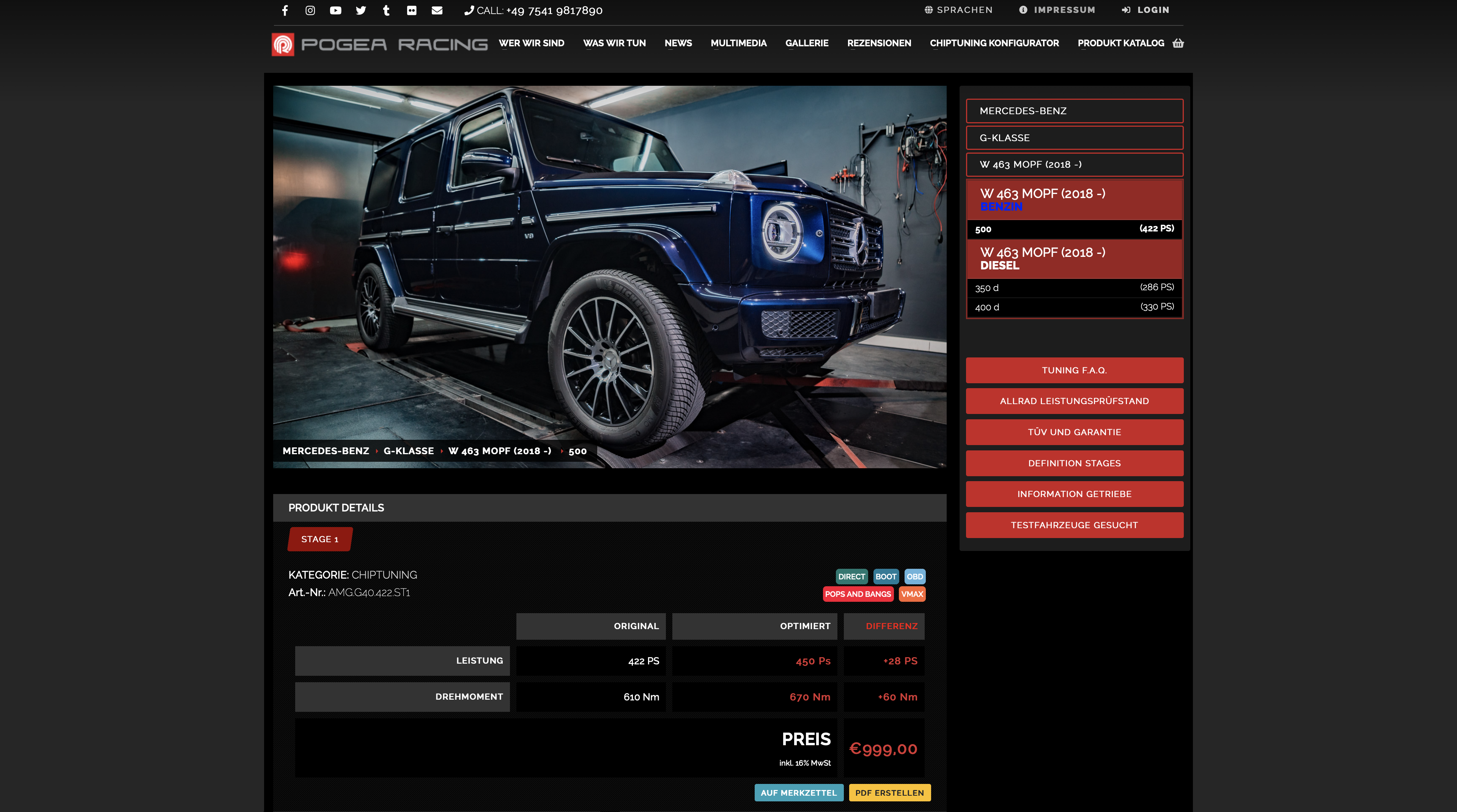Open the Facebook social icon
This screenshot has height=812, width=1457.
pyautogui.click(x=285, y=10)
